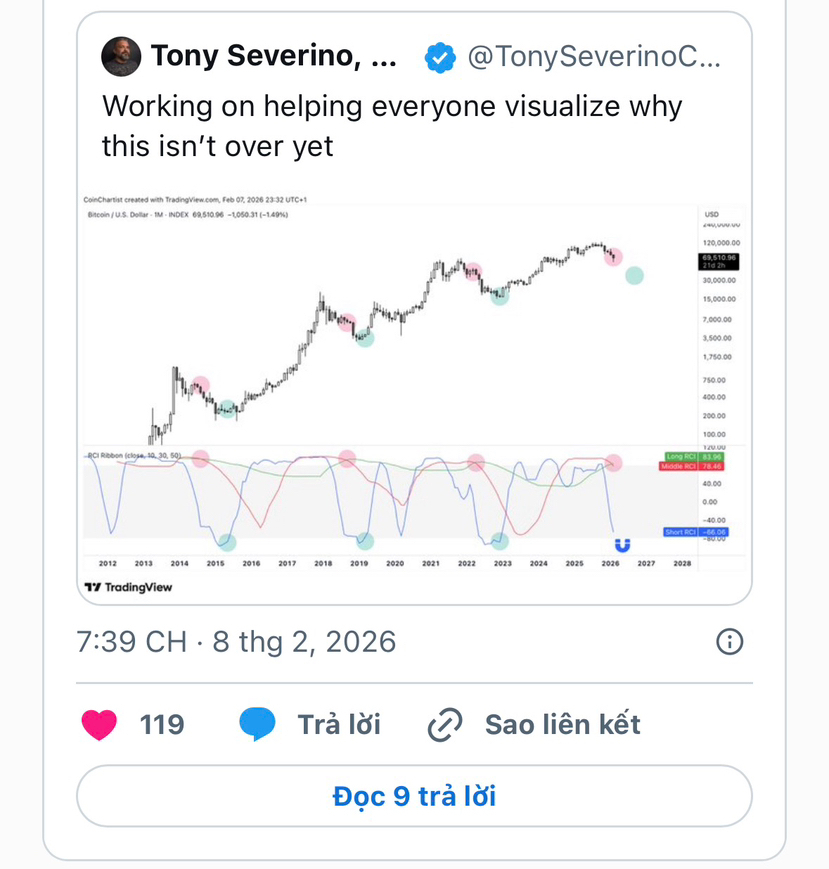Open the @TonySeverinoC handle link

594,58
